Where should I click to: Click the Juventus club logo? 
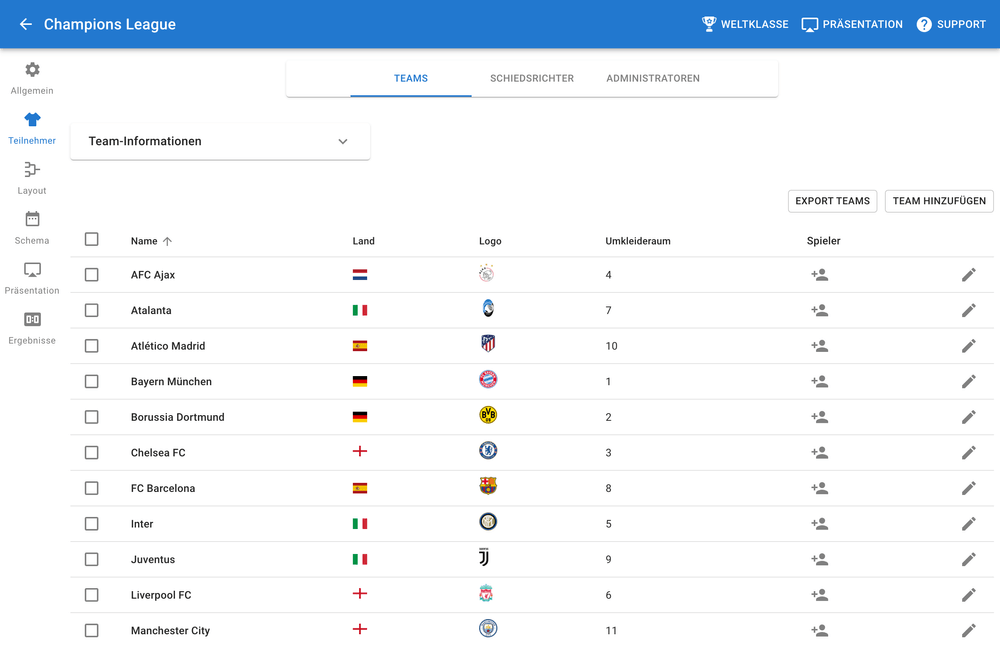484,558
